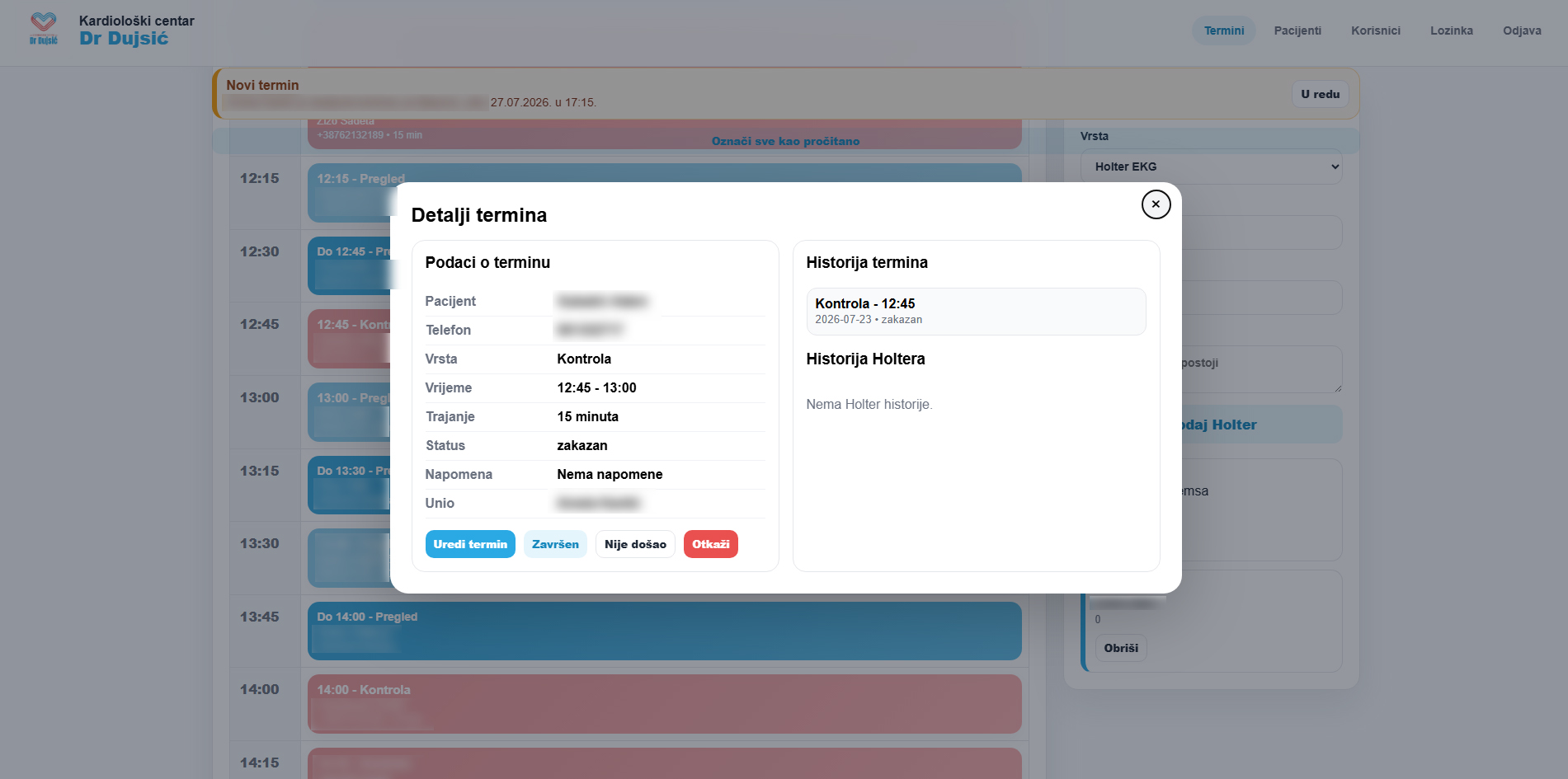Go to the Korisnici page
Viewport: 1568px width, 779px height.
(1375, 31)
